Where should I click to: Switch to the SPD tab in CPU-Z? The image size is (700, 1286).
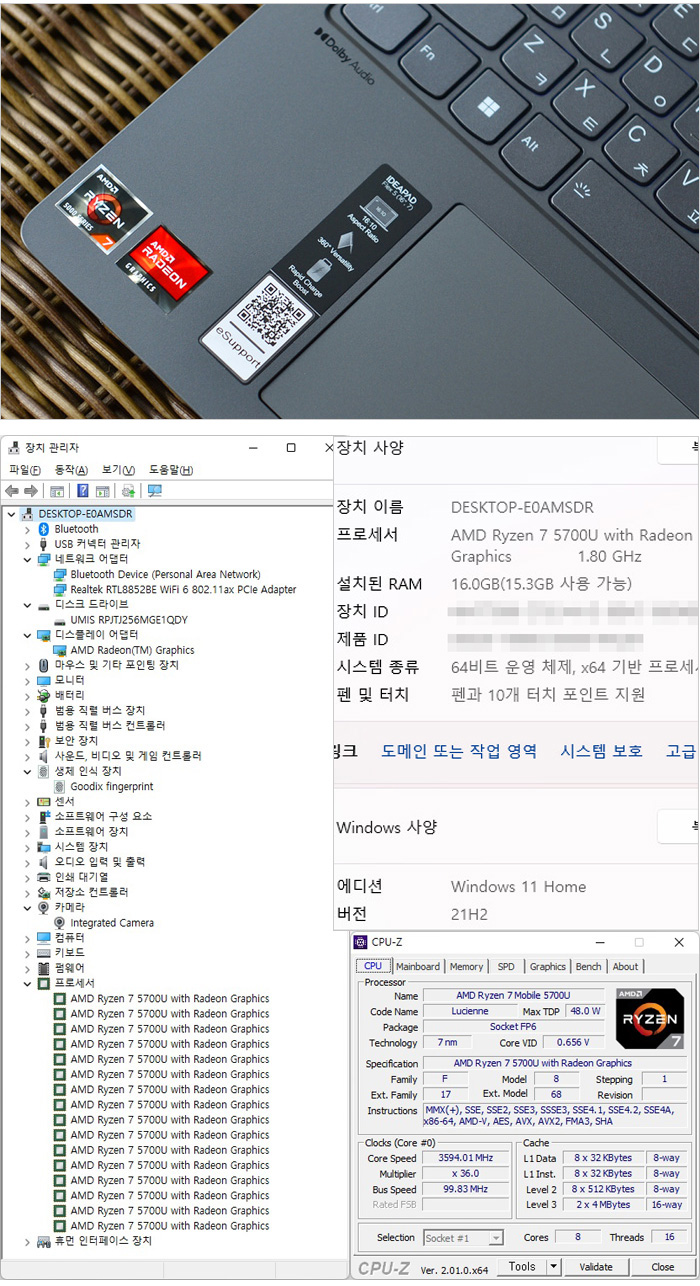click(x=506, y=967)
